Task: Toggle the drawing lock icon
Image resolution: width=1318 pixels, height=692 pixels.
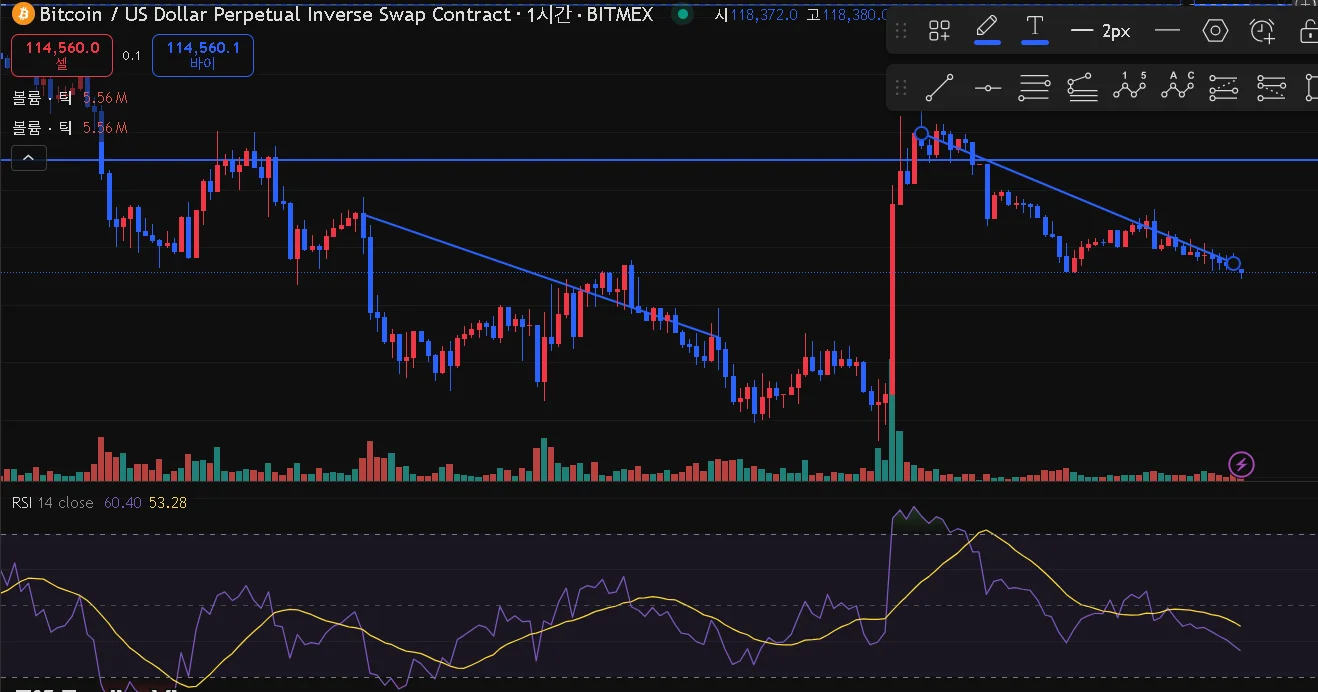Action: [x=1308, y=31]
